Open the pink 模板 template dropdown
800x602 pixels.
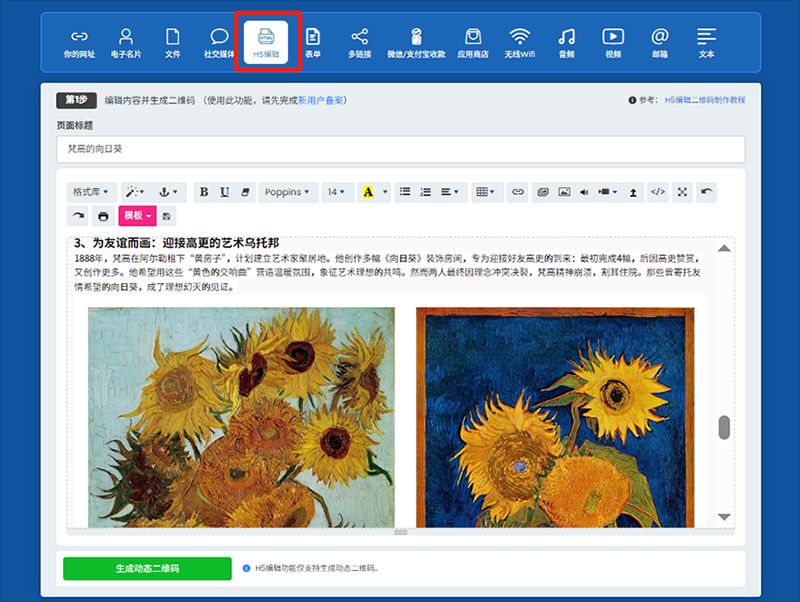(136, 215)
